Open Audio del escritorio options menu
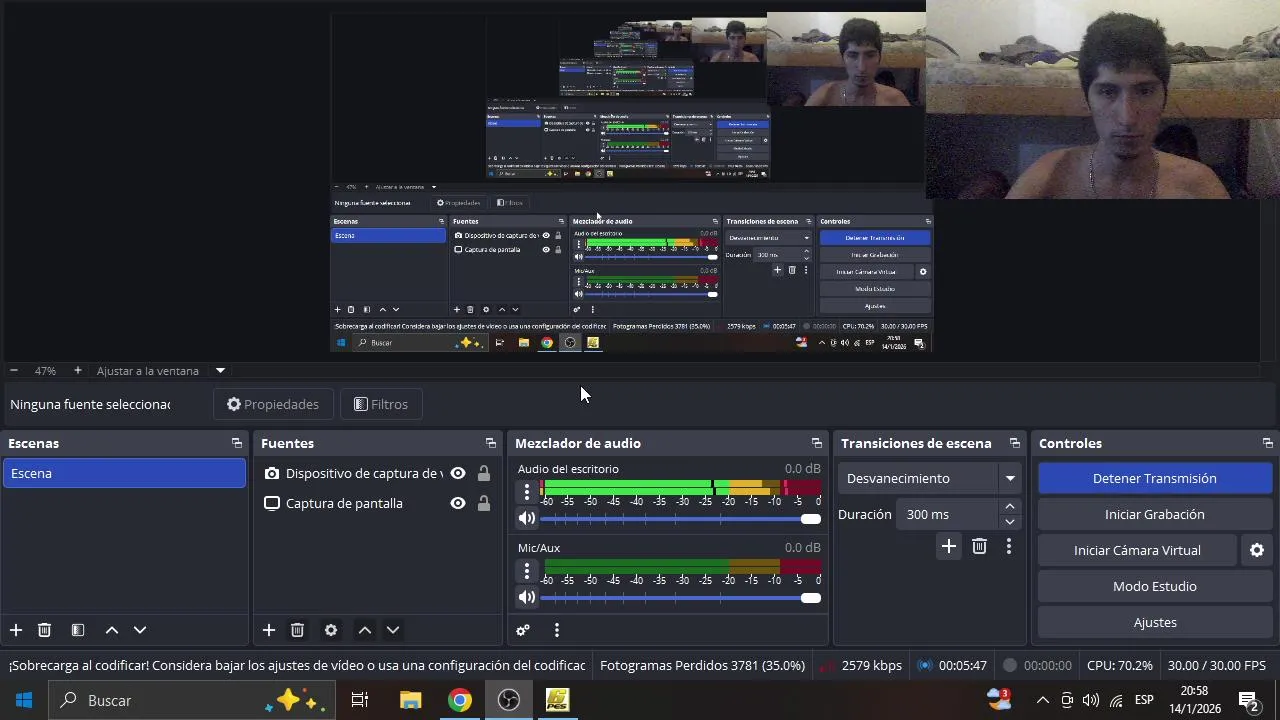The width and height of the screenshot is (1280, 720). tap(527, 491)
